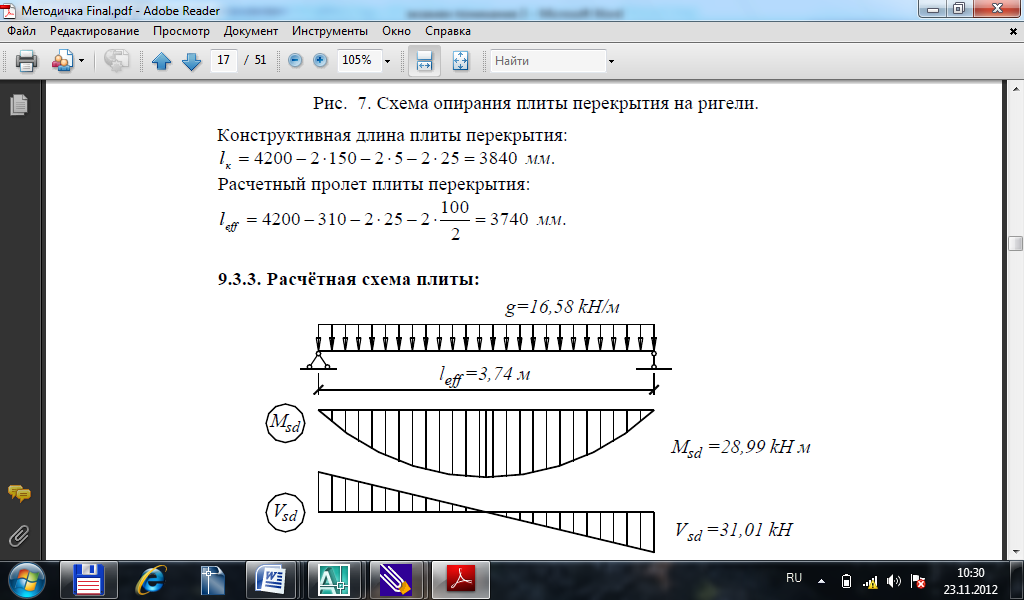Zoom out with the minus button

pos(295,60)
